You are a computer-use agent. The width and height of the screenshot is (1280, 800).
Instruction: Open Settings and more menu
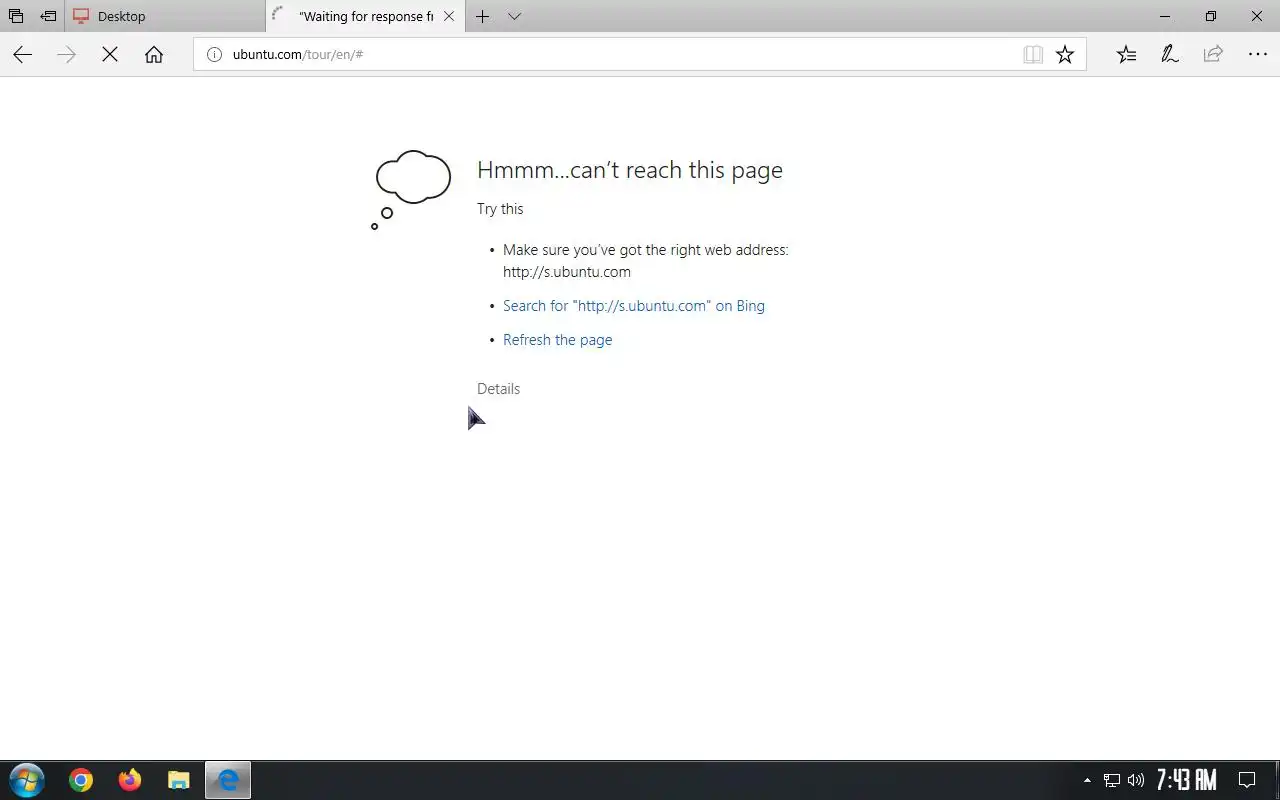tap(1257, 55)
